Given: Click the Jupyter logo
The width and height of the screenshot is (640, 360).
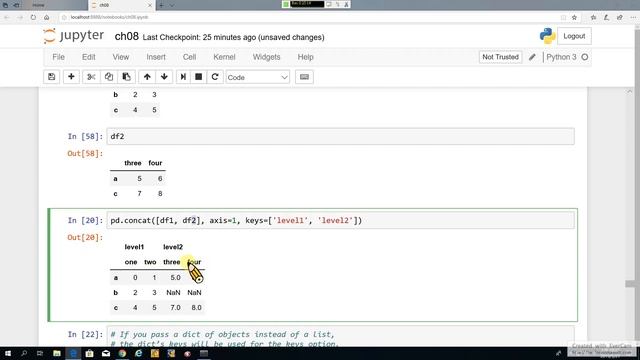Looking at the screenshot, I should tap(74, 36).
